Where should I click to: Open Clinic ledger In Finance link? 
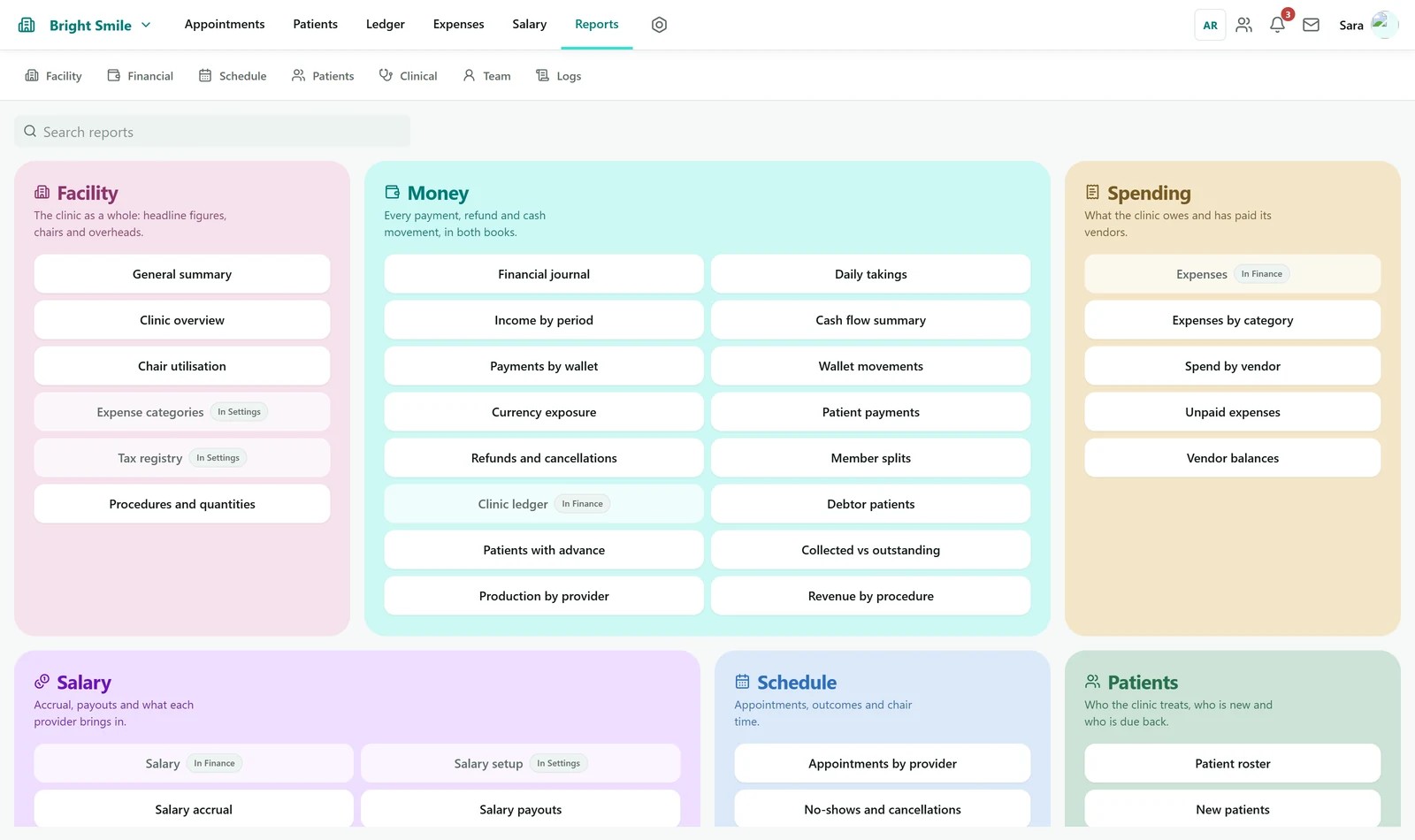point(544,504)
